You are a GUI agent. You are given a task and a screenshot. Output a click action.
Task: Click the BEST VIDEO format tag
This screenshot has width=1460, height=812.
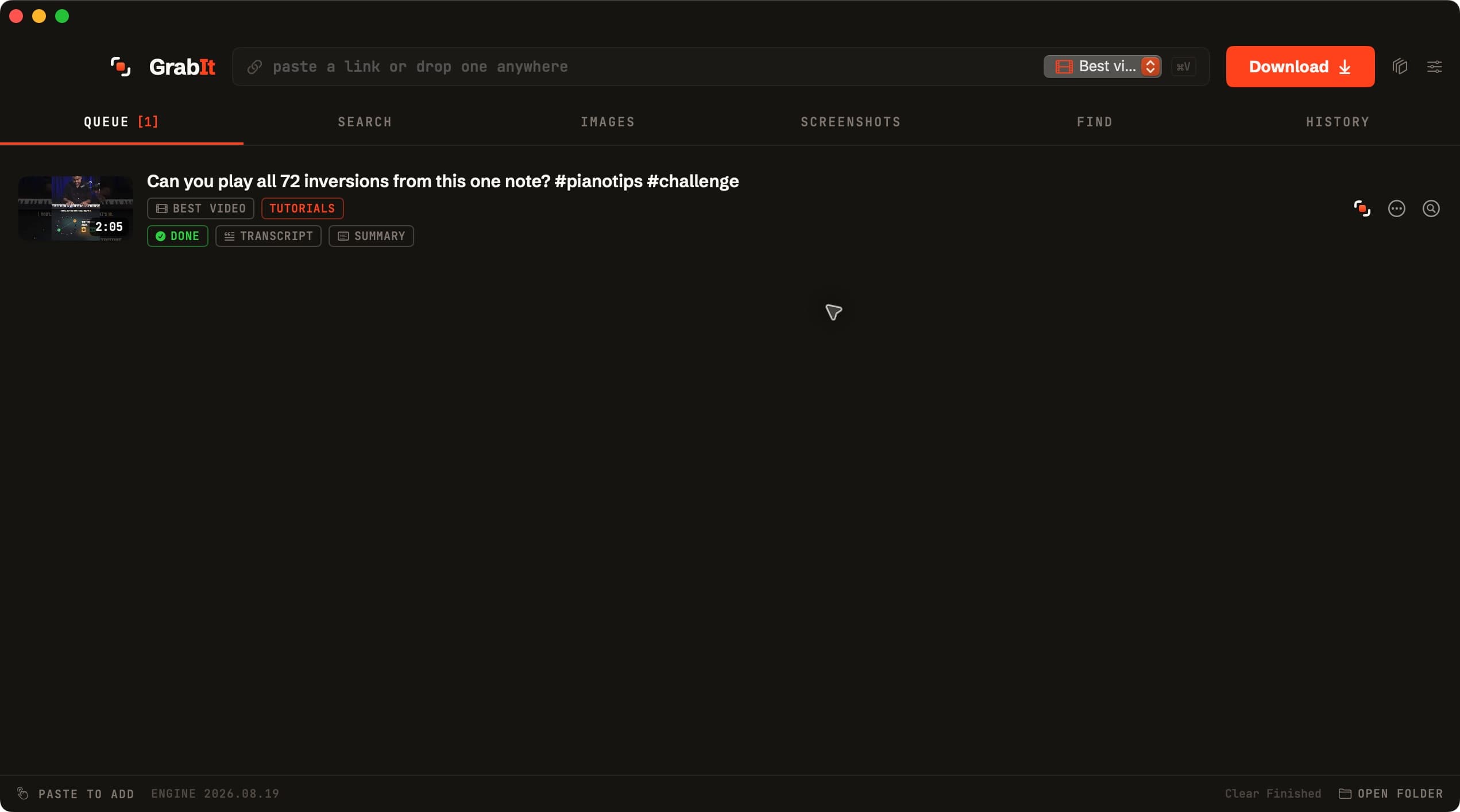coord(200,208)
